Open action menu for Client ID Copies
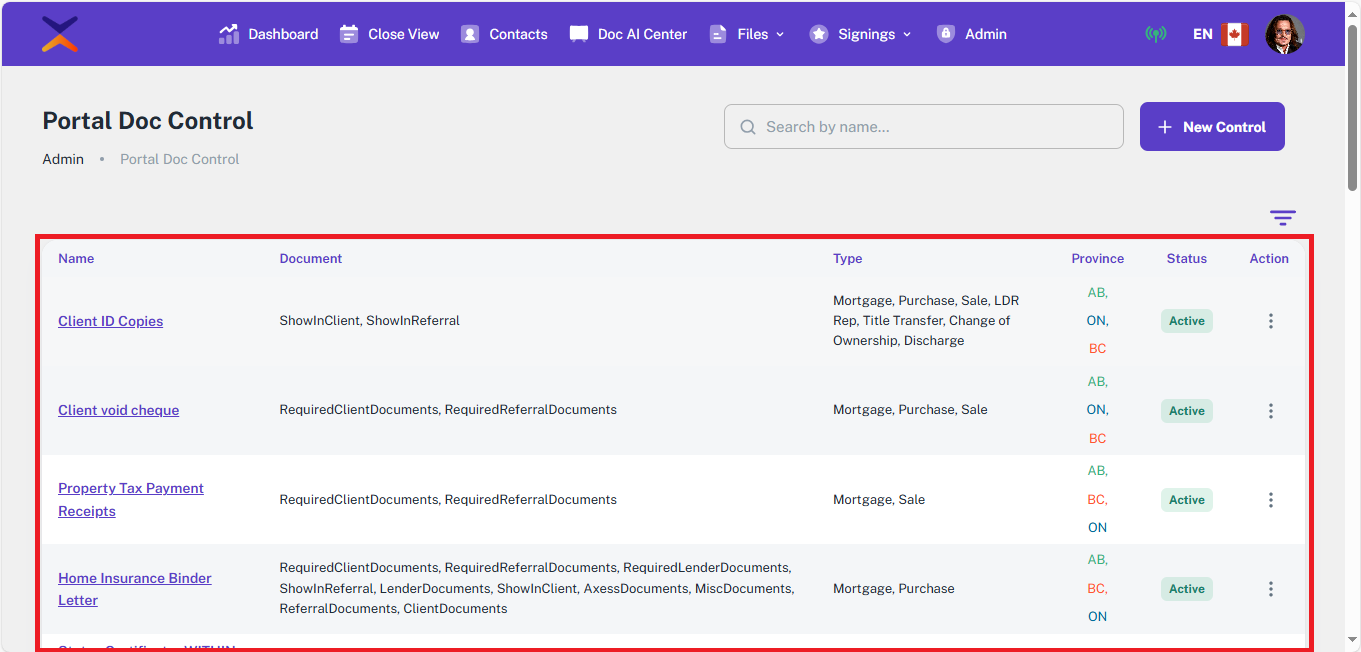This screenshot has width=1361, height=652. (1270, 321)
